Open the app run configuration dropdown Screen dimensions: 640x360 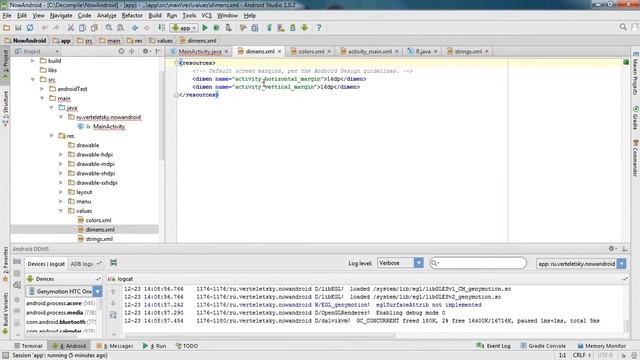184,28
